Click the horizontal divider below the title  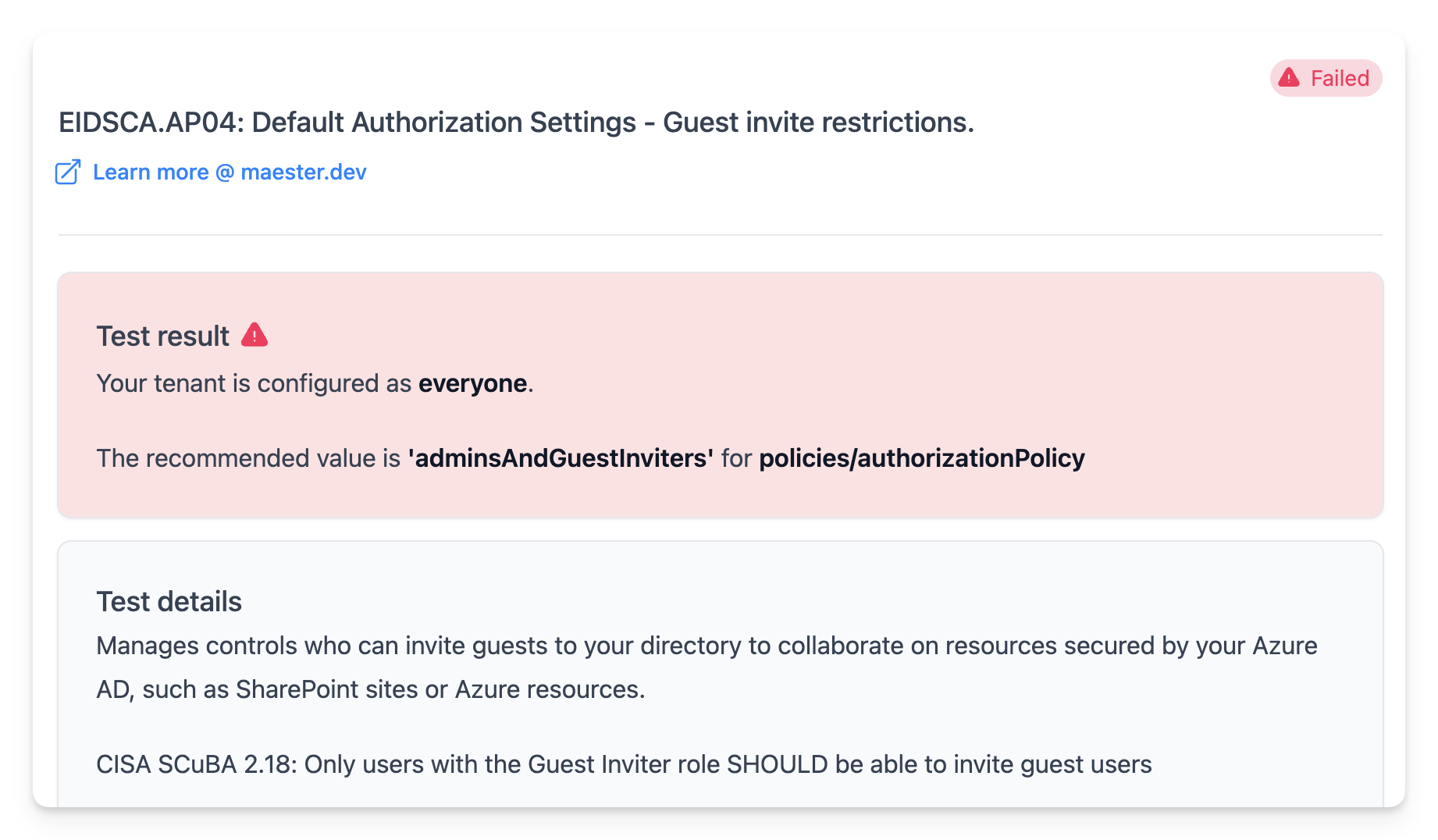pyautogui.click(x=718, y=234)
